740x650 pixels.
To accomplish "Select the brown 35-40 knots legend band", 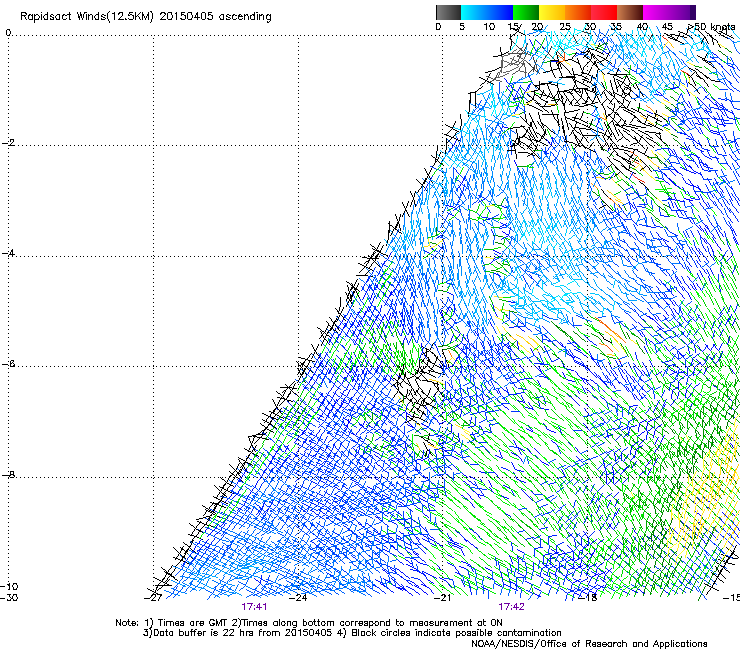I will pos(630,12).
